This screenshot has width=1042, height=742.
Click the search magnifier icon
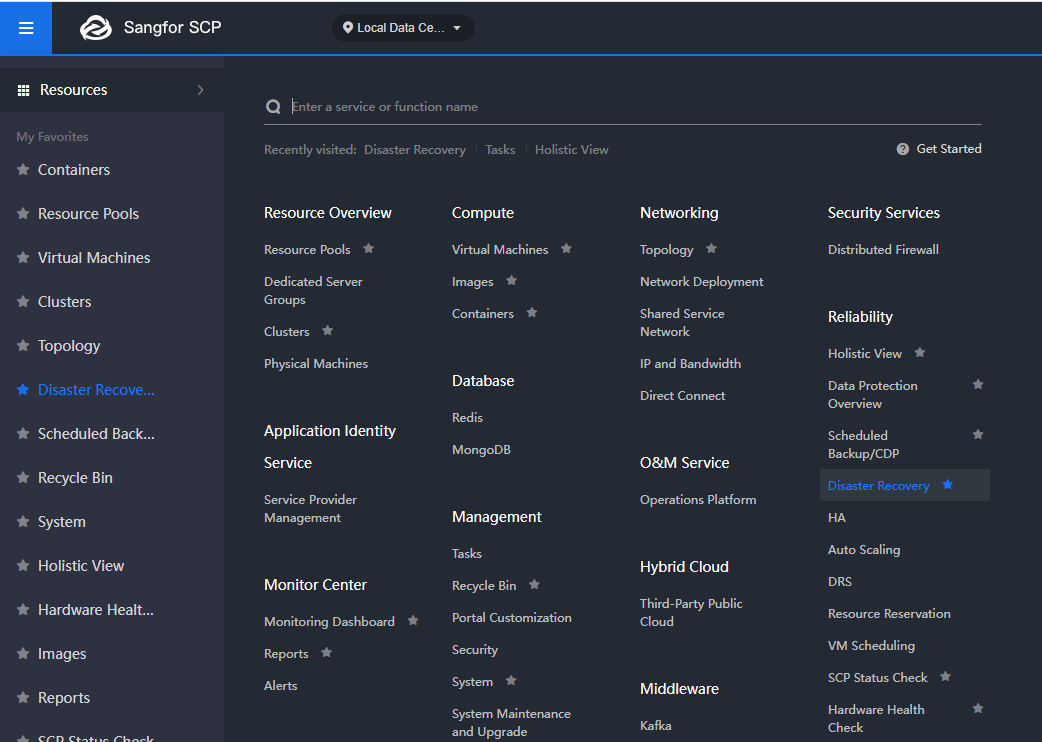[273, 107]
